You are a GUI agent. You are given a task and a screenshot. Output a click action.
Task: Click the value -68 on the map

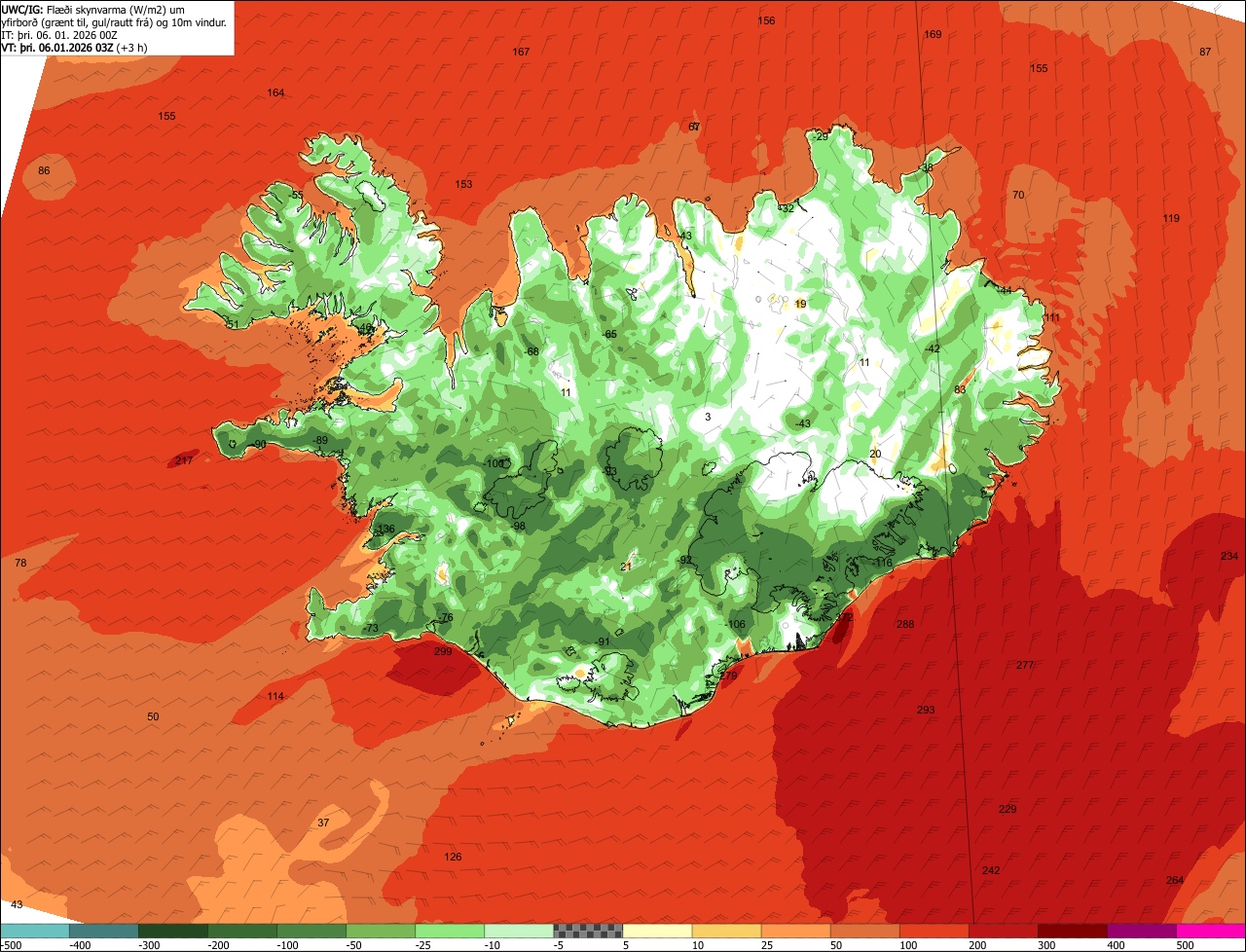point(531,351)
